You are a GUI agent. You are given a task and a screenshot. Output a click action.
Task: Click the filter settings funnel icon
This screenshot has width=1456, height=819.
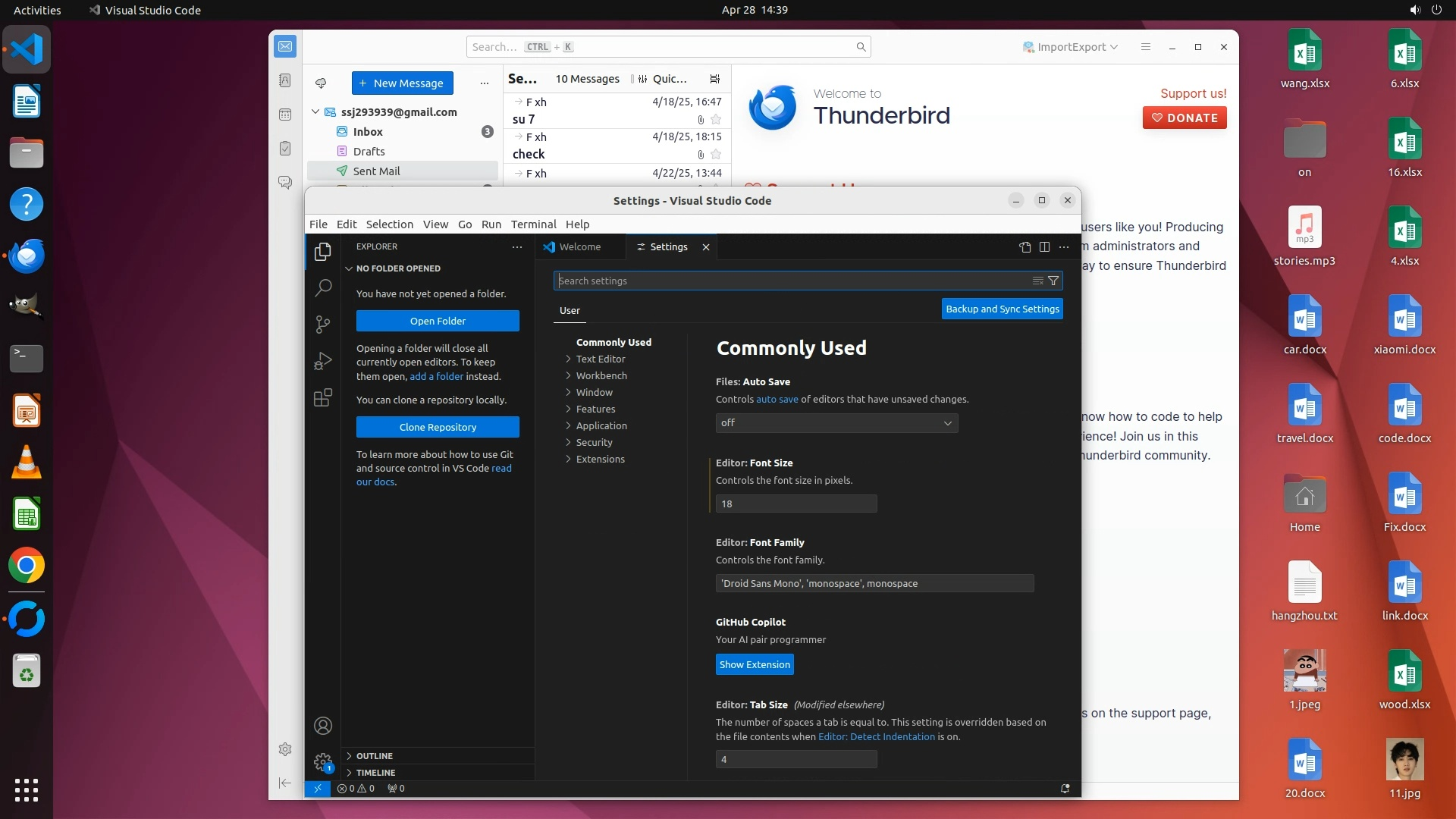coord(1053,281)
